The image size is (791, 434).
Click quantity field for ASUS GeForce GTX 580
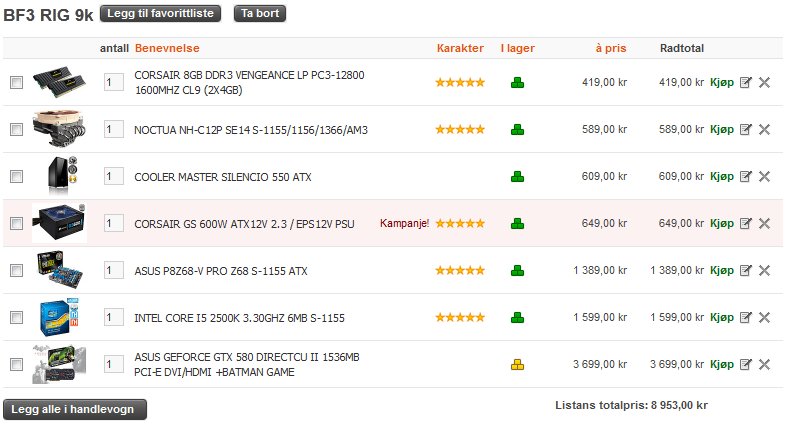[114, 363]
